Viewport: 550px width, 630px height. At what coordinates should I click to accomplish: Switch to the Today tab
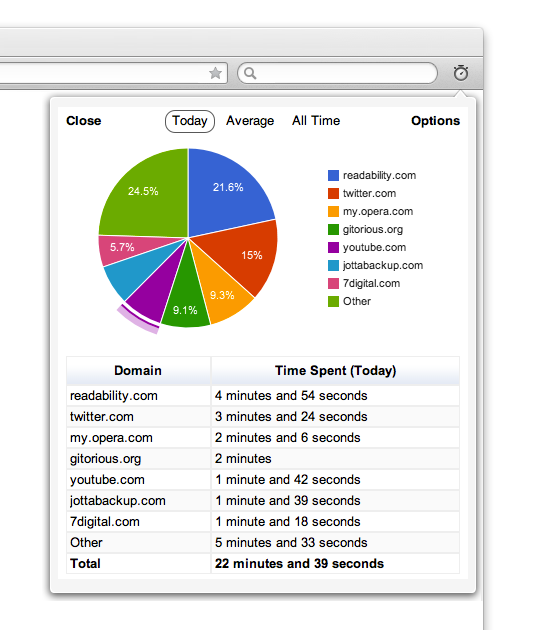190,121
